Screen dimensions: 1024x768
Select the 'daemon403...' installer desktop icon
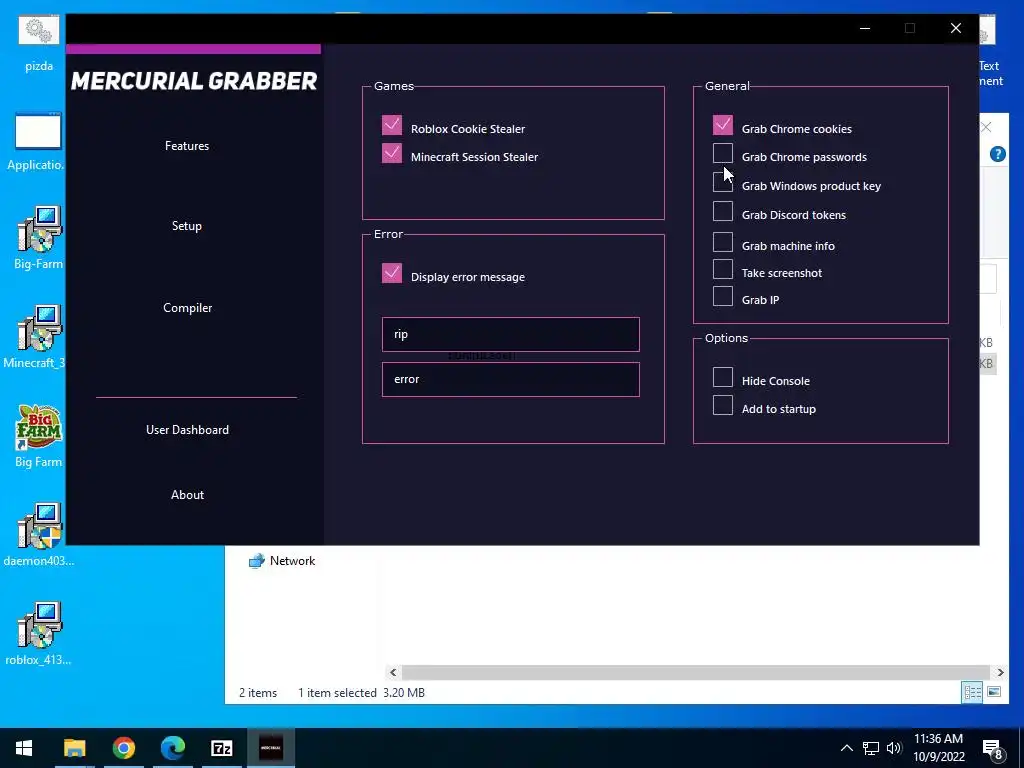click(x=39, y=535)
